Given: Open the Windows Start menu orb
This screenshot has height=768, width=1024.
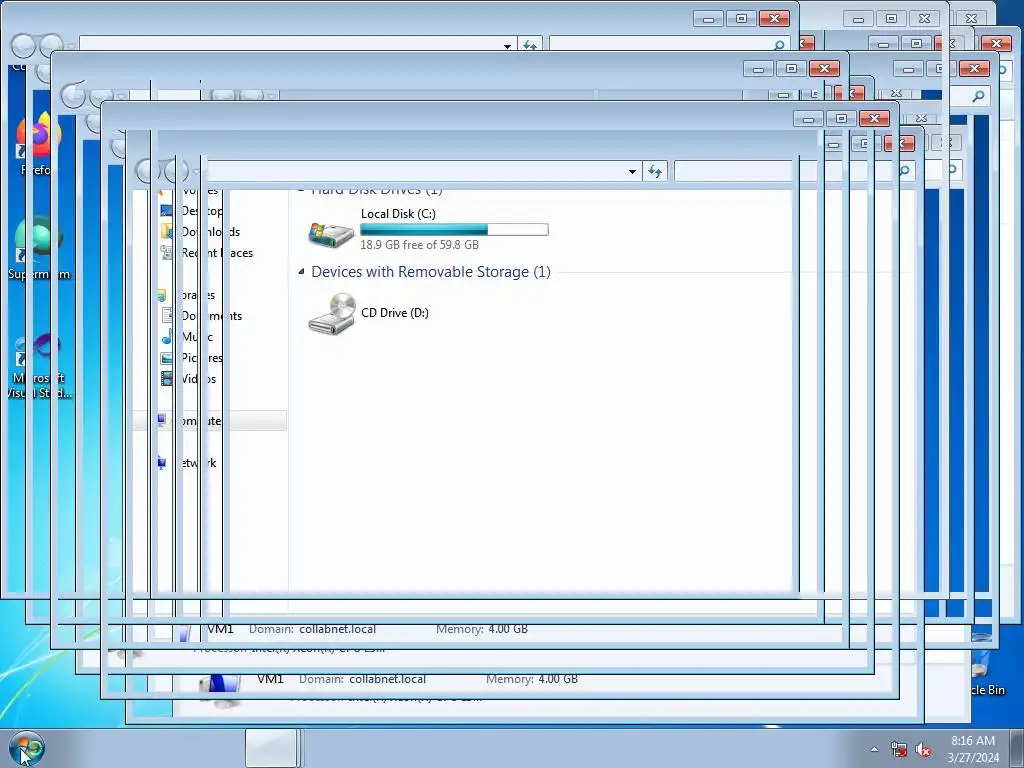Looking at the screenshot, I should coord(26,748).
